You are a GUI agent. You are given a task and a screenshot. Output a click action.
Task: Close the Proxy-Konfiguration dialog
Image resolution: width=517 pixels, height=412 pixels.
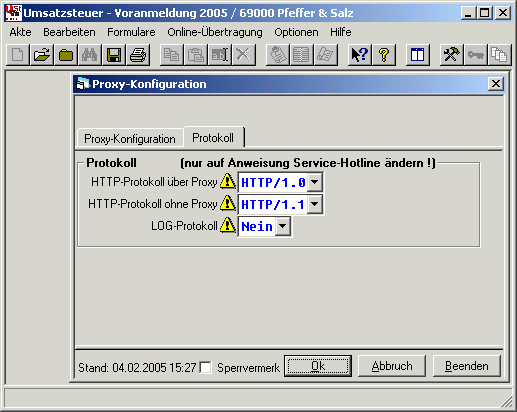click(496, 84)
